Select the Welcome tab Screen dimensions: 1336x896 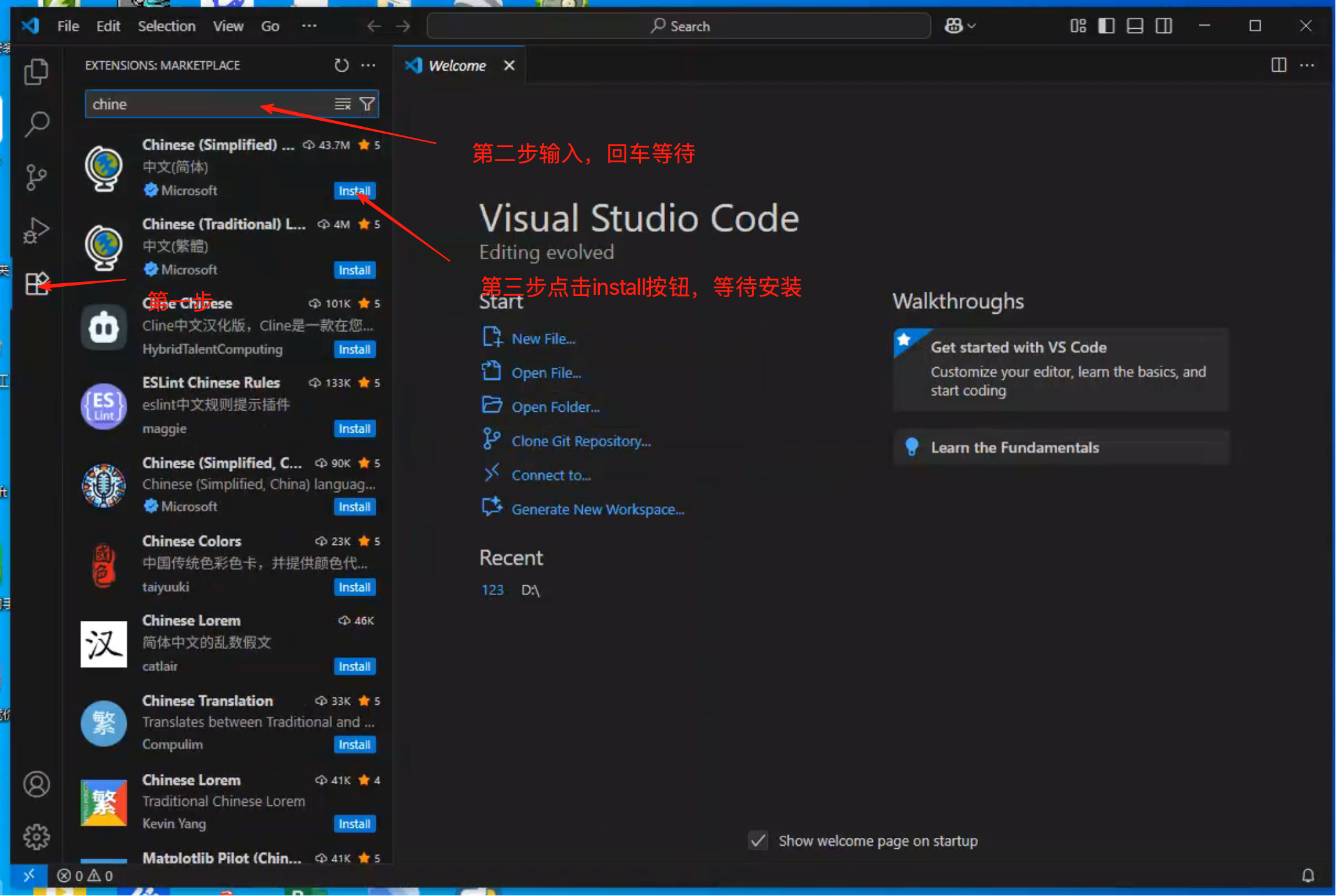tap(457, 66)
